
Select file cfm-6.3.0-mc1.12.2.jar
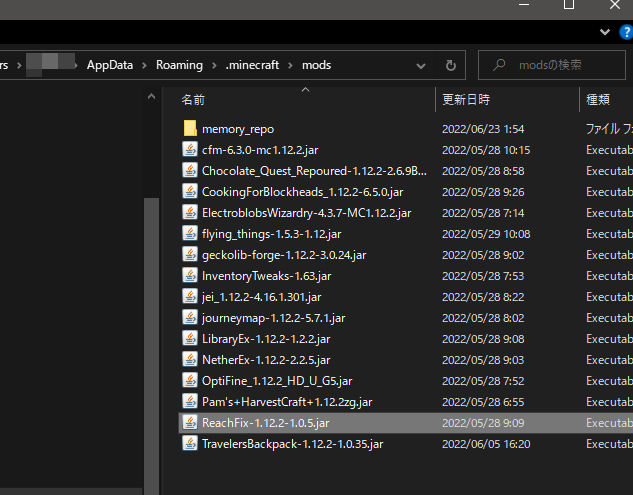pyautogui.click(x=260, y=150)
